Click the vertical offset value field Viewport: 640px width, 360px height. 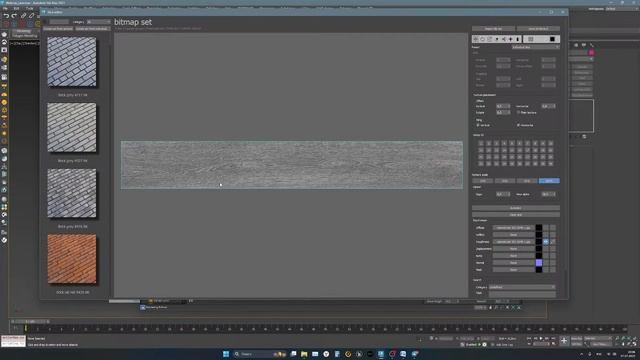coord(503,106)
